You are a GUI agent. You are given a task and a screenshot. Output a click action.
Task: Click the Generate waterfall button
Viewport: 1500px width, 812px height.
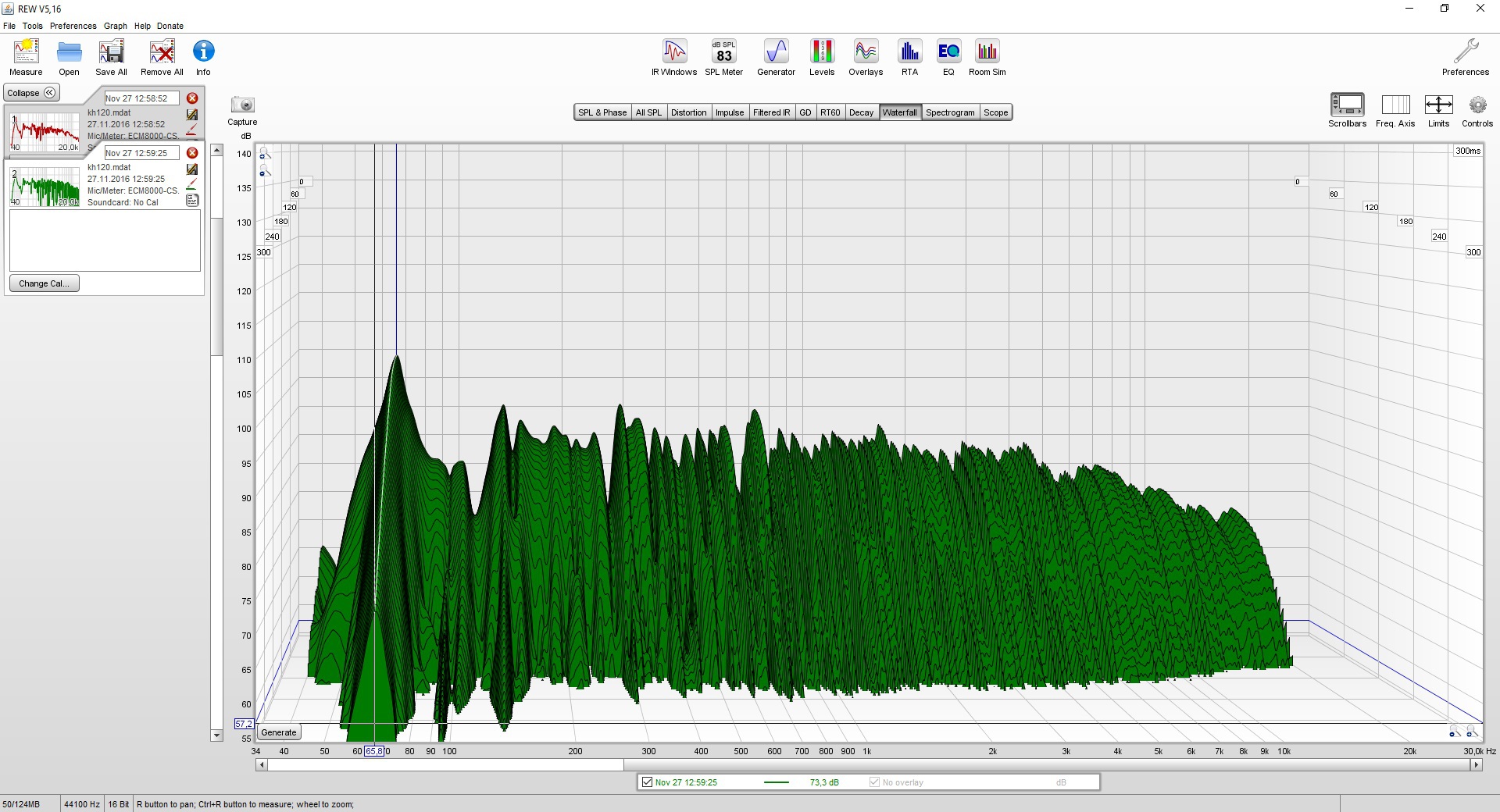[x=279, y=732]
